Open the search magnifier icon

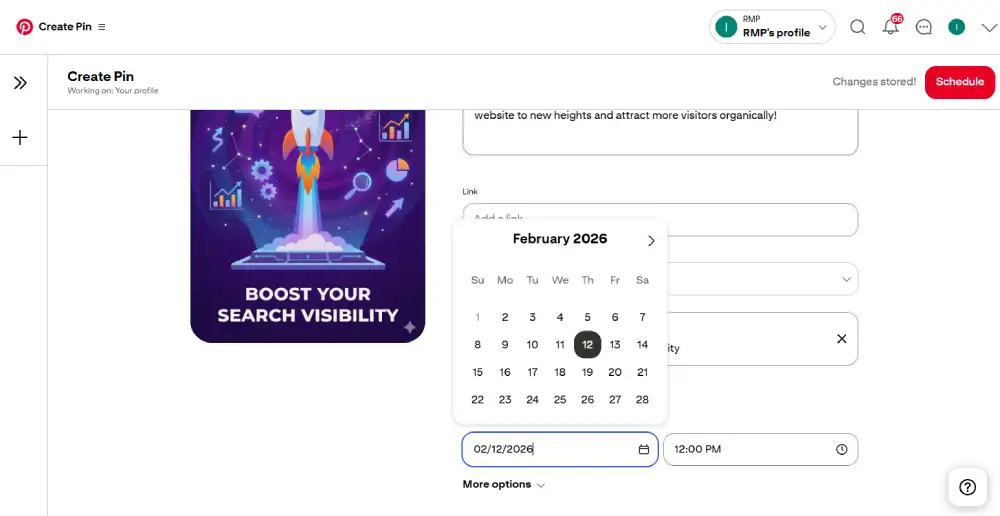click(x=858, y=27)
